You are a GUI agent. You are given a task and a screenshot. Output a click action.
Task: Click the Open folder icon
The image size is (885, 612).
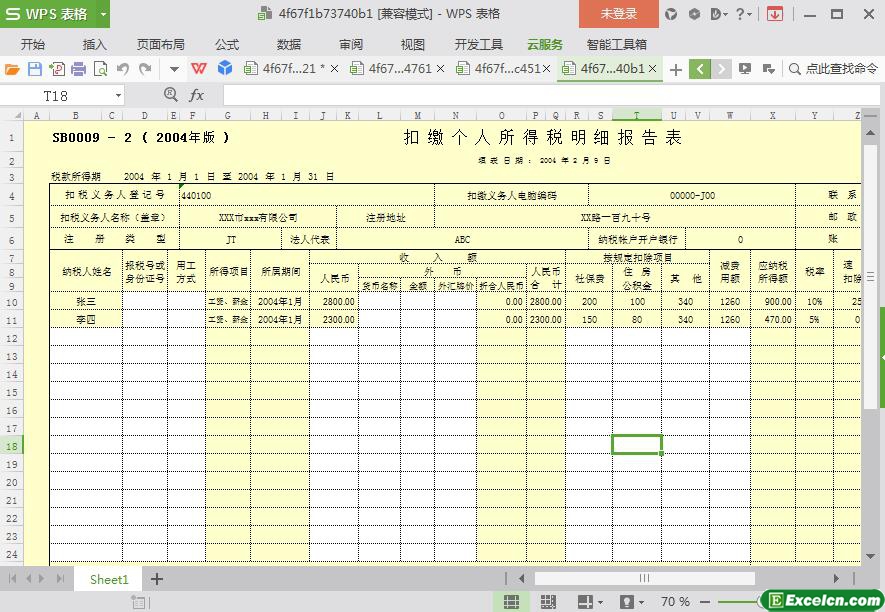[13, 69]
